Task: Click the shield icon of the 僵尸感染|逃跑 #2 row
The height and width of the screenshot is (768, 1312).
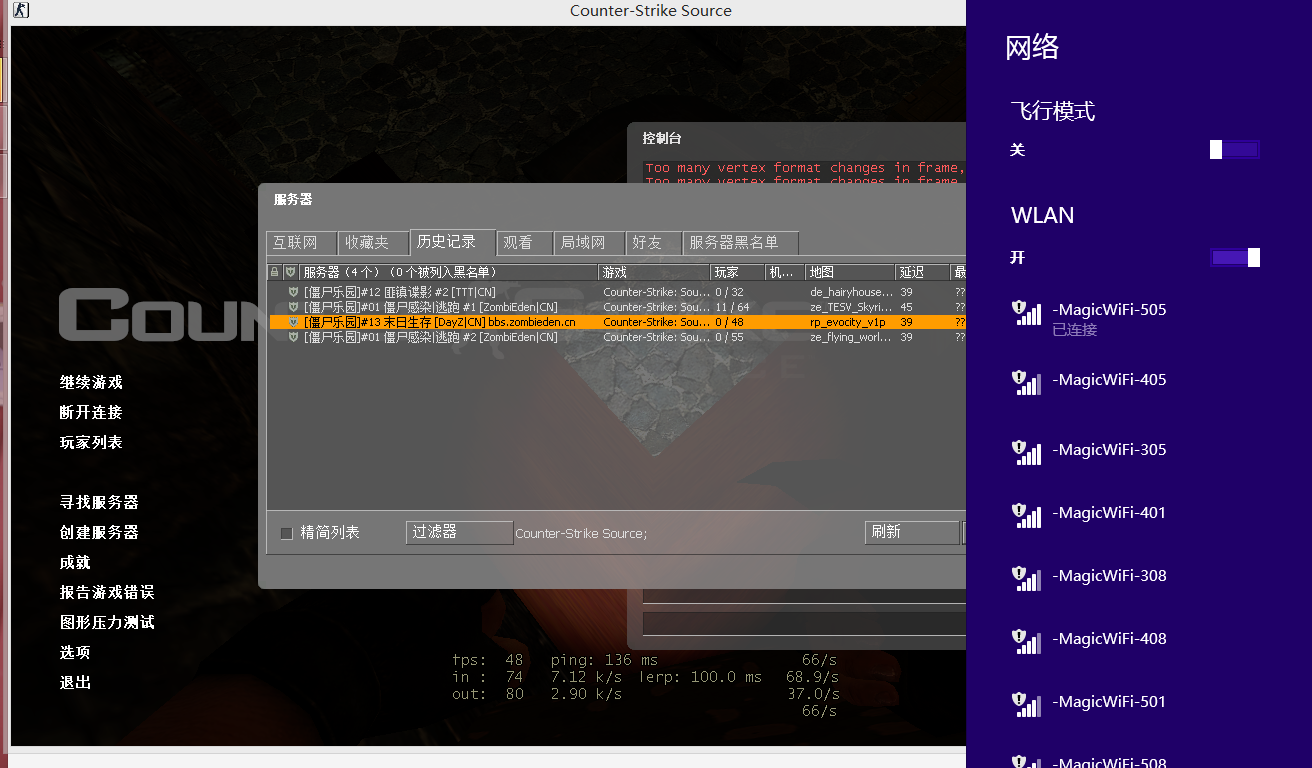Action: [x=293, y=337]
